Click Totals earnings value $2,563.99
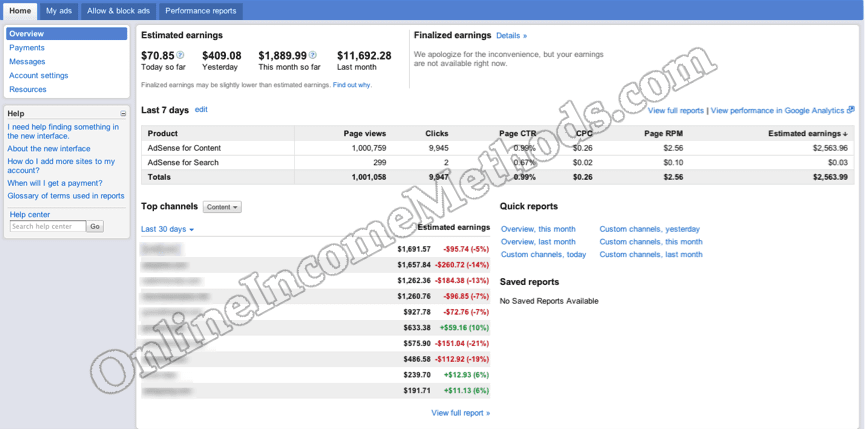 tap(830, 177)
